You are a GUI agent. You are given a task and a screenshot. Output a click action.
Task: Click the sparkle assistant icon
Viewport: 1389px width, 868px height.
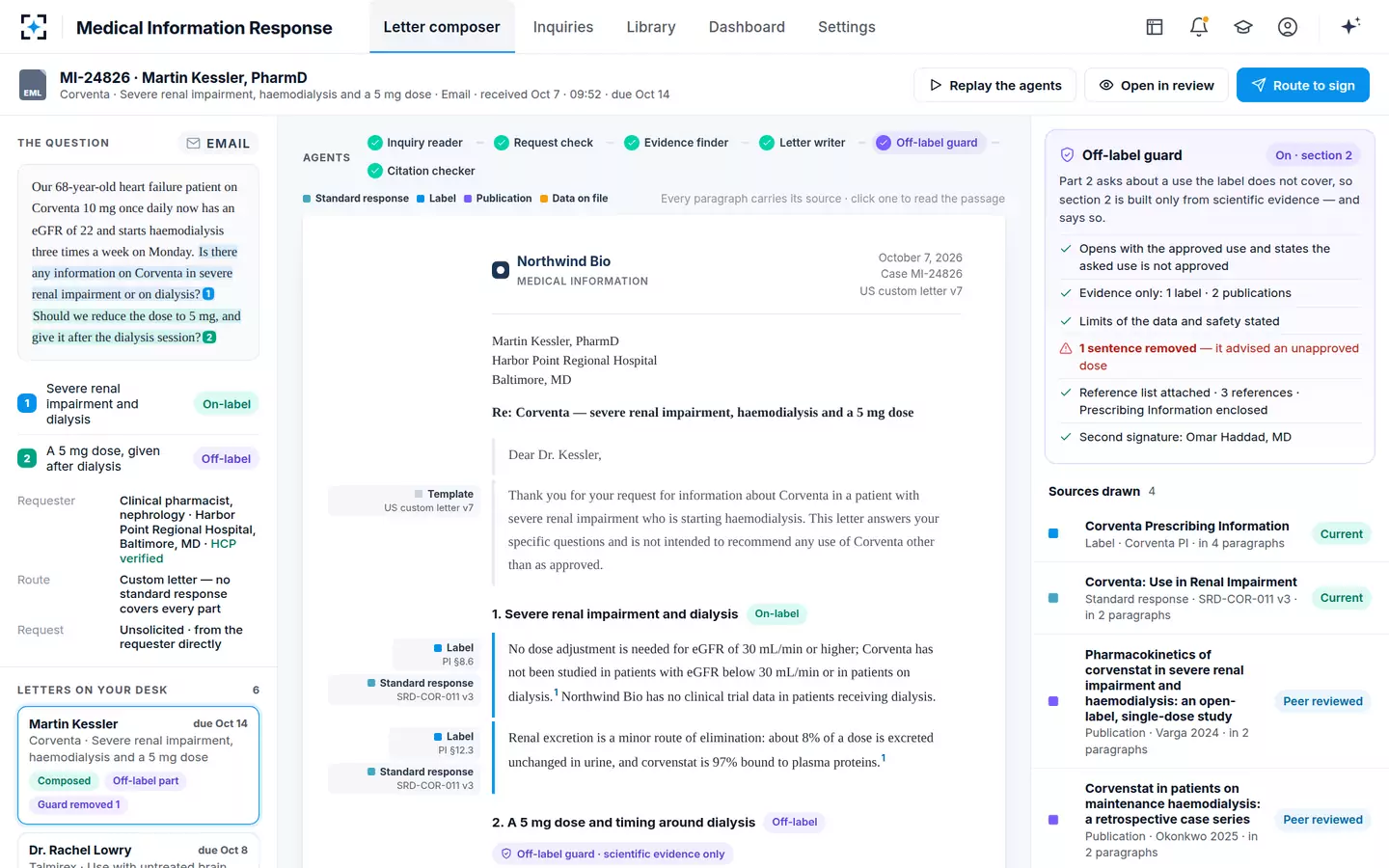[x=1350, y=26]
